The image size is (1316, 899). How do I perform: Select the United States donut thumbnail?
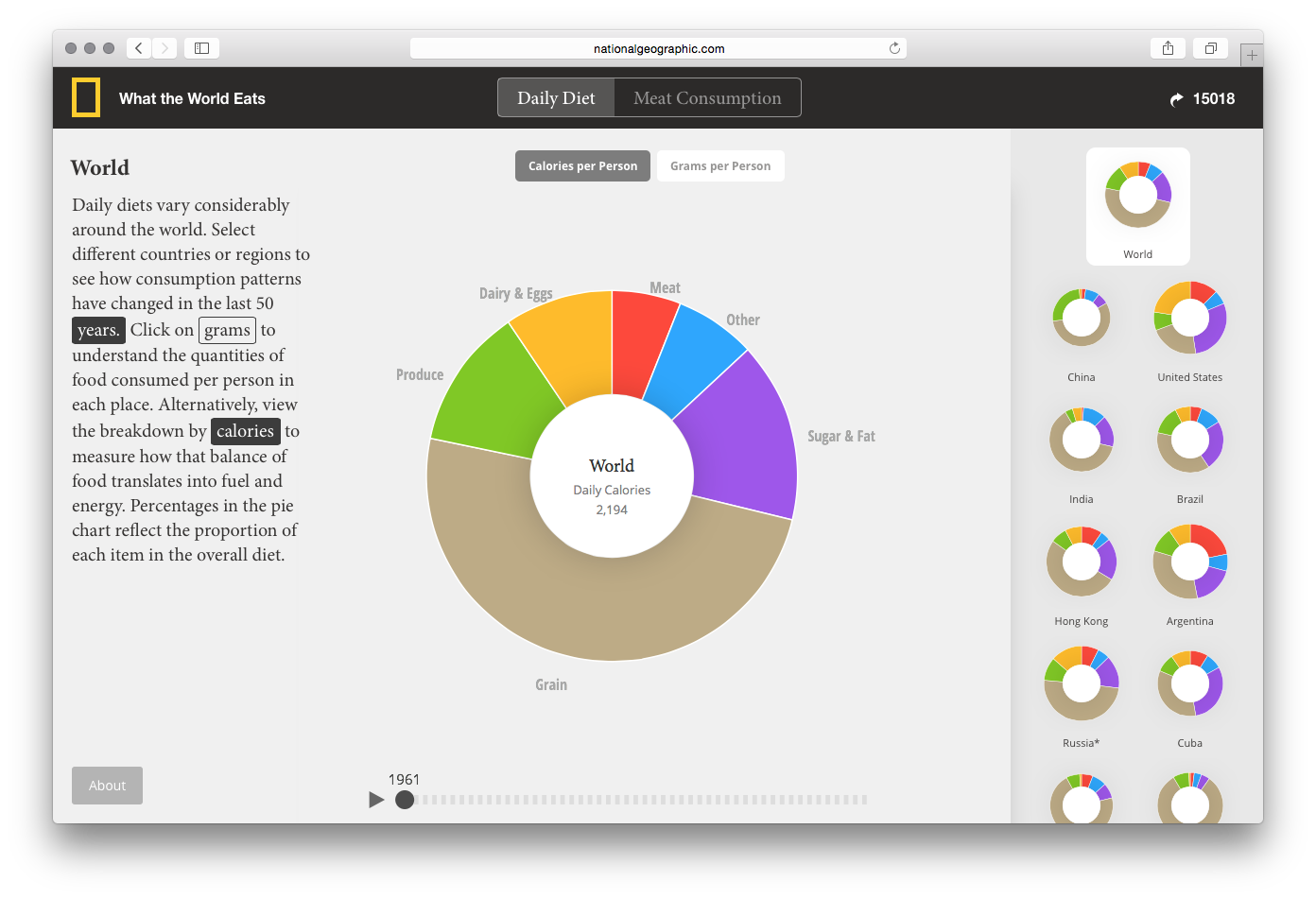click(1189, 319)
